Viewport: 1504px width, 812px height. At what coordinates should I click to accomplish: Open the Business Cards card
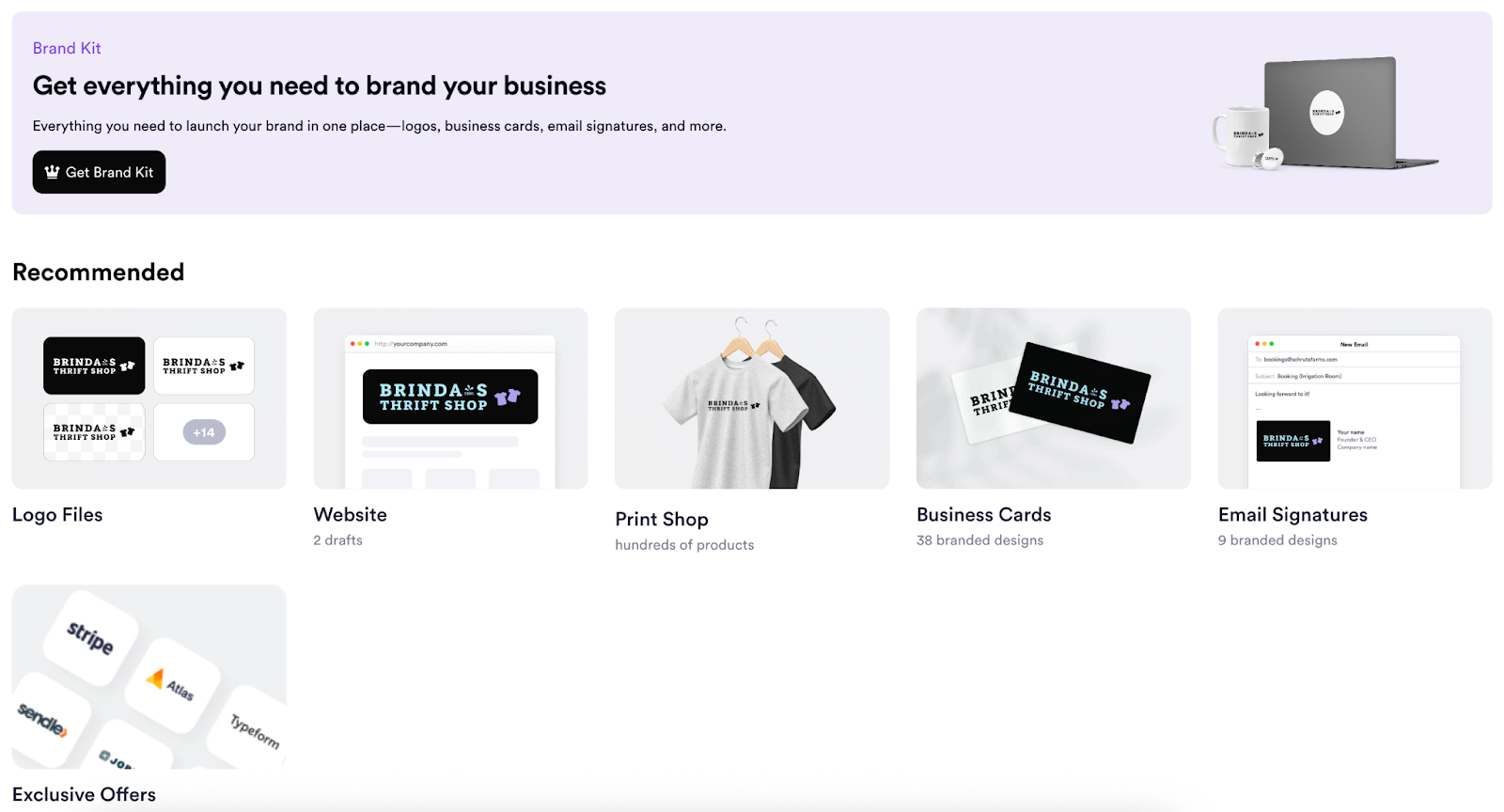coord(1053,398)
